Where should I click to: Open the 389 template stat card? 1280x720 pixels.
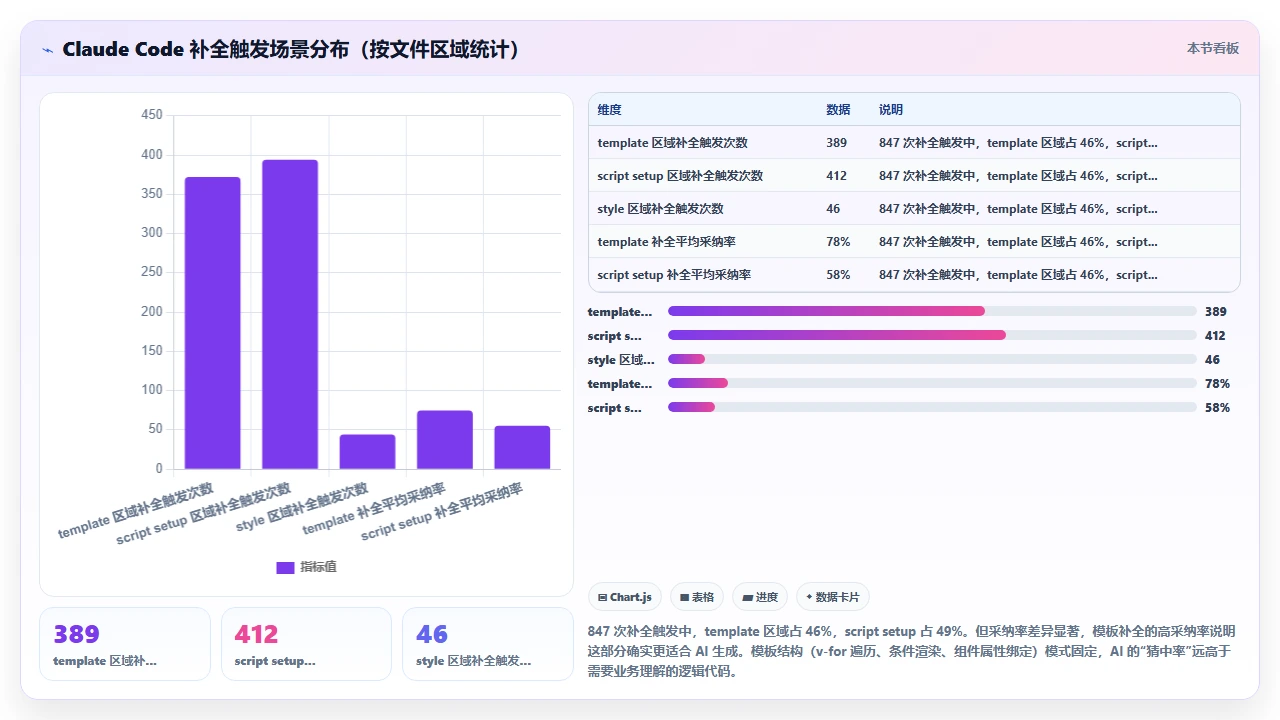[x=125, y=644]
